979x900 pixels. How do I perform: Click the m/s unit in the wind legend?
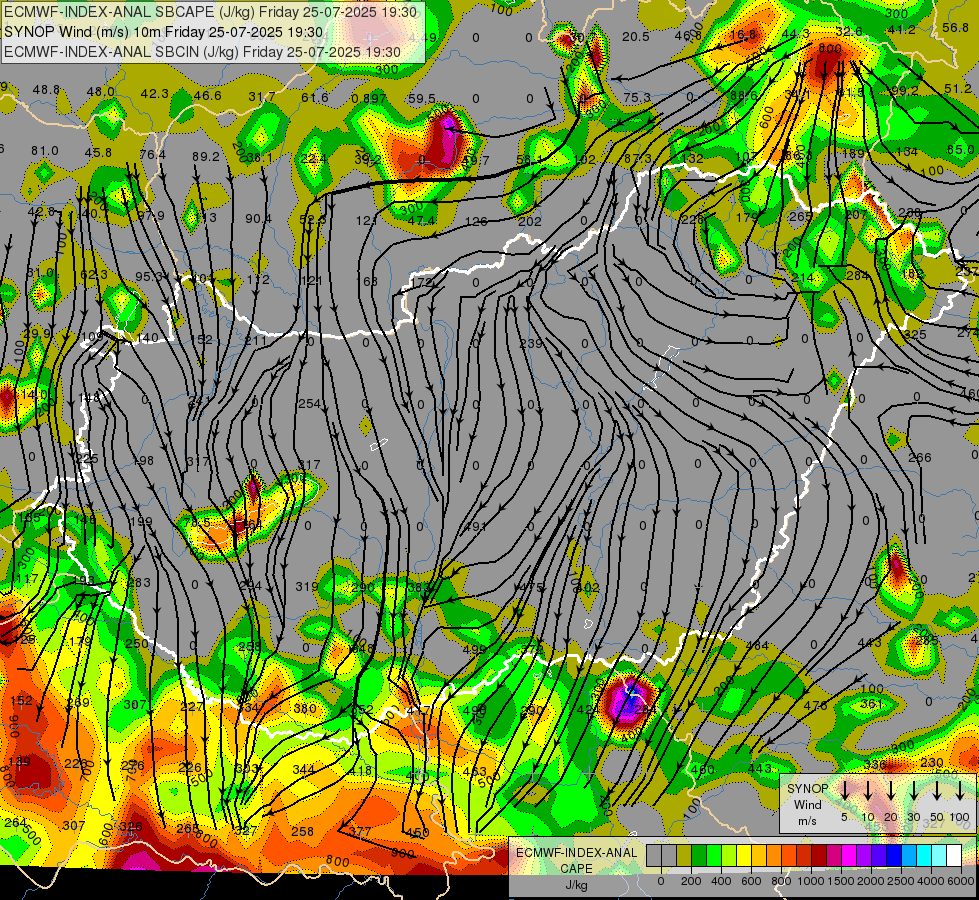point(808,821)
